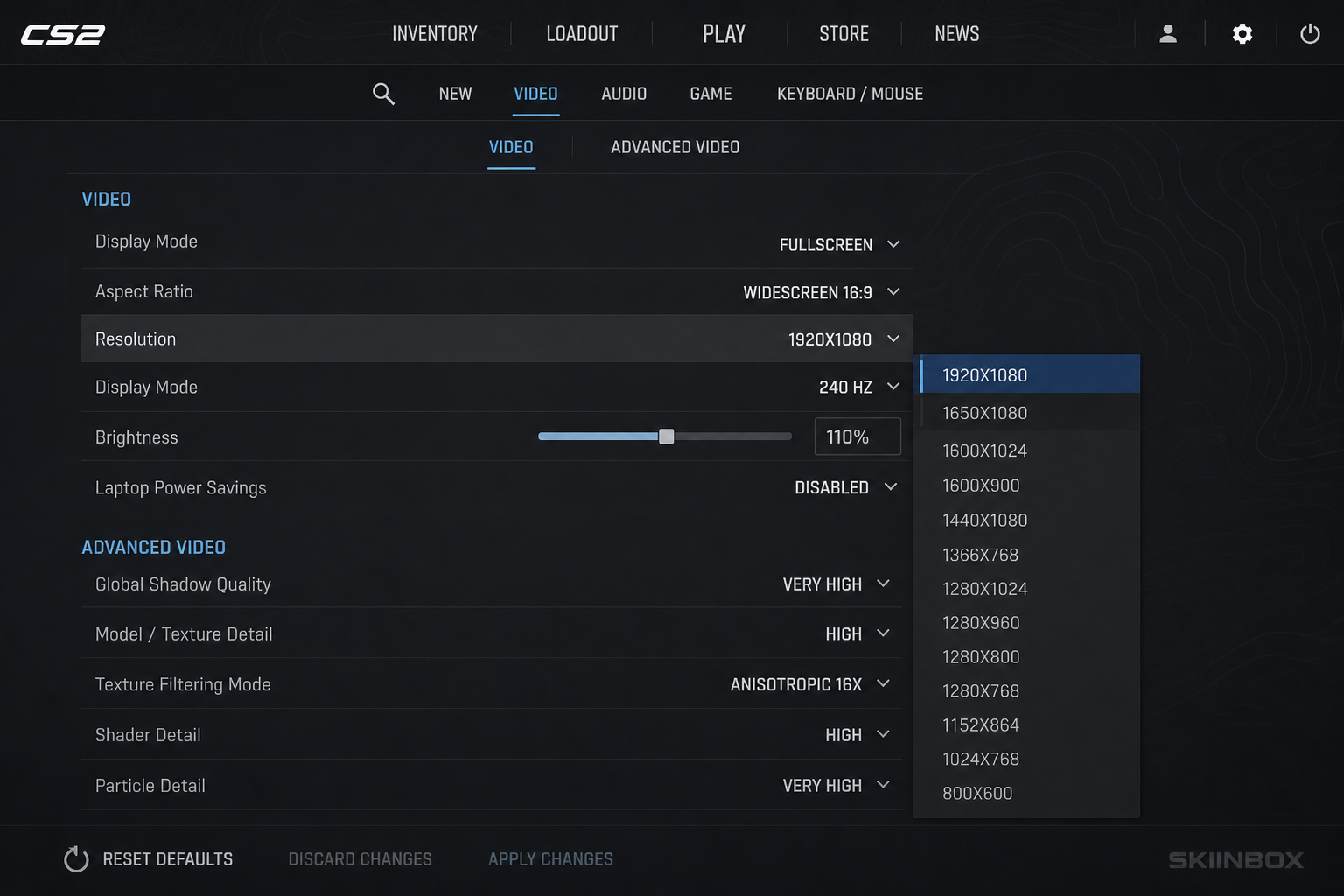Viewport: 1344px width, 896px height.
Task: Open the settings gear icon
Action: [x=1242, y=34]
